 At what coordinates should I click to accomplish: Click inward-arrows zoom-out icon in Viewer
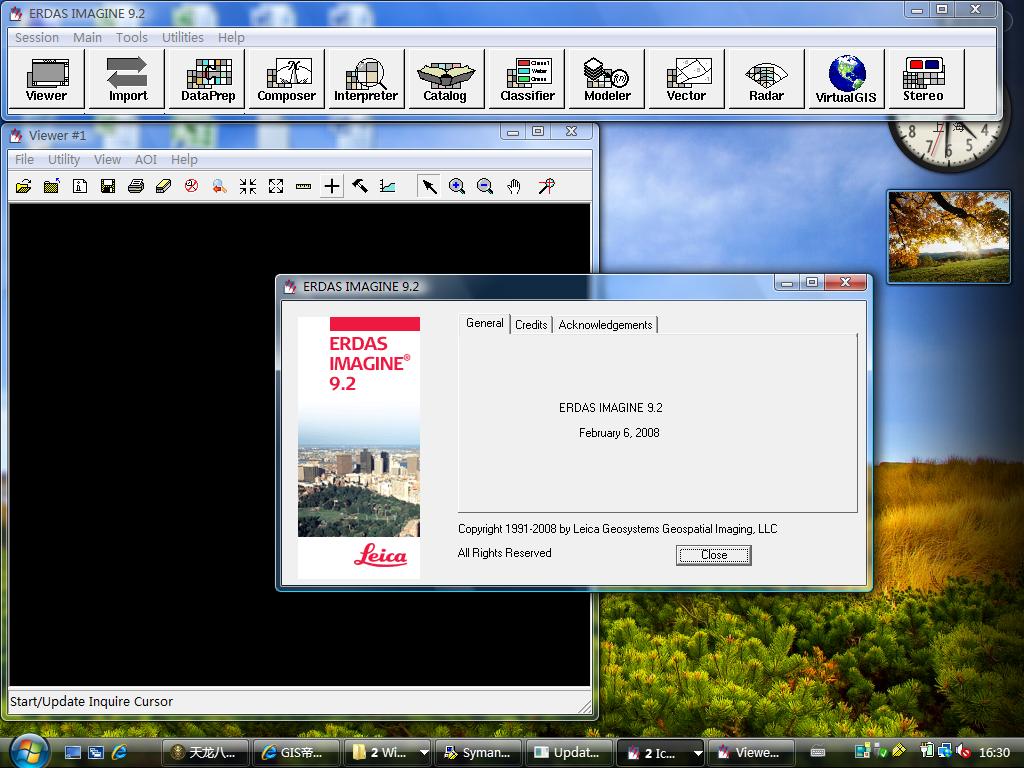click(248, 187)
